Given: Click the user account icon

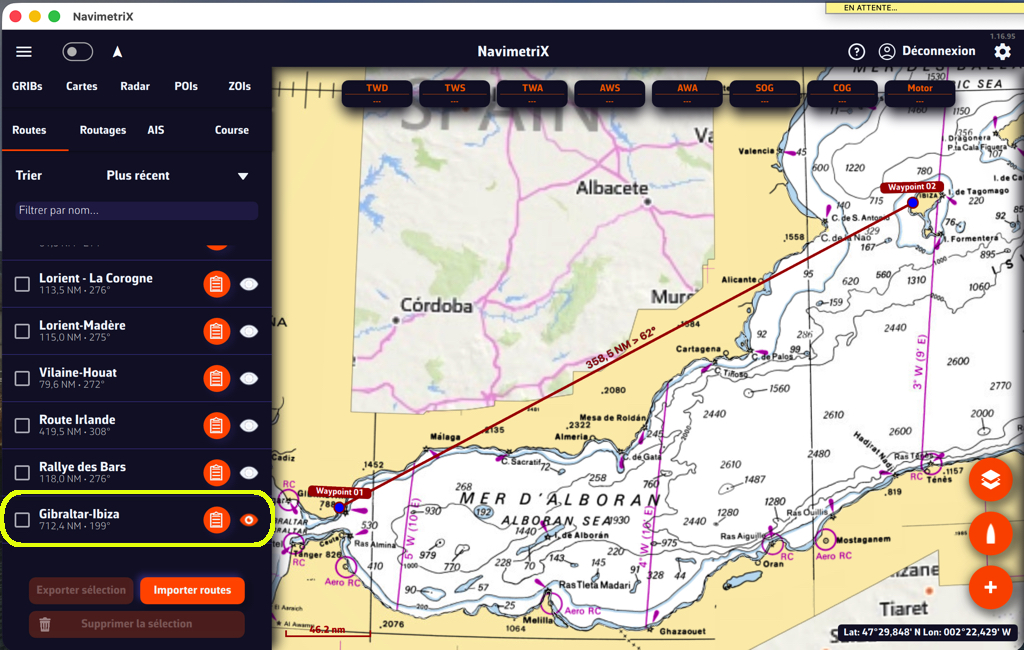Looking at the screenshot, I should point(886,52).
